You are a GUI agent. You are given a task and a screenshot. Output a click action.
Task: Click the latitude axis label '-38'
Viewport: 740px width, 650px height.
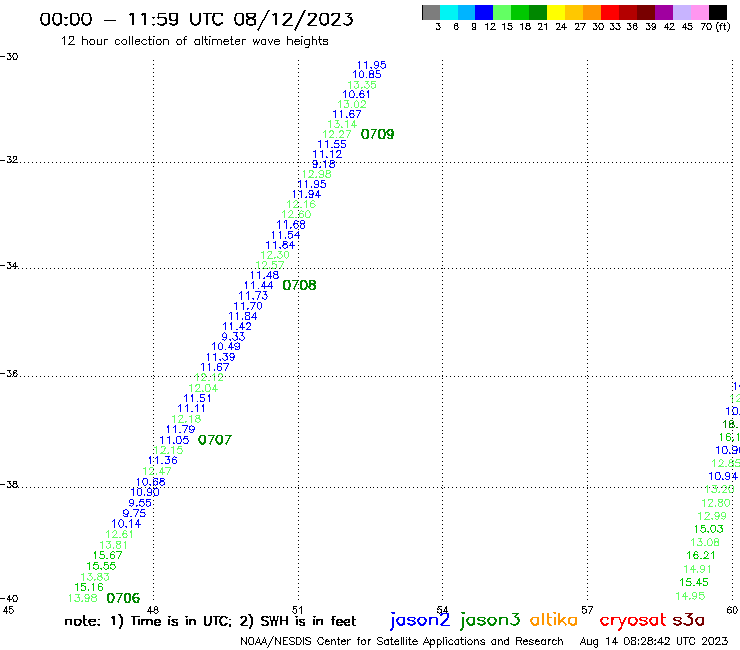click(9, 485)
